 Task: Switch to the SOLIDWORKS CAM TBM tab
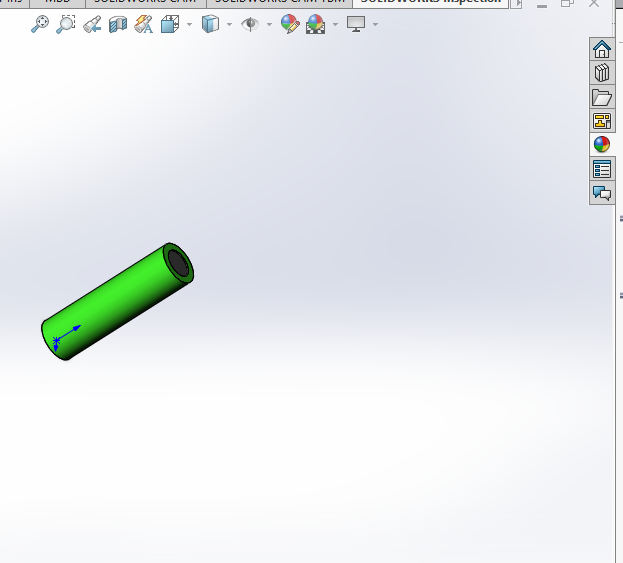point(279,2)
